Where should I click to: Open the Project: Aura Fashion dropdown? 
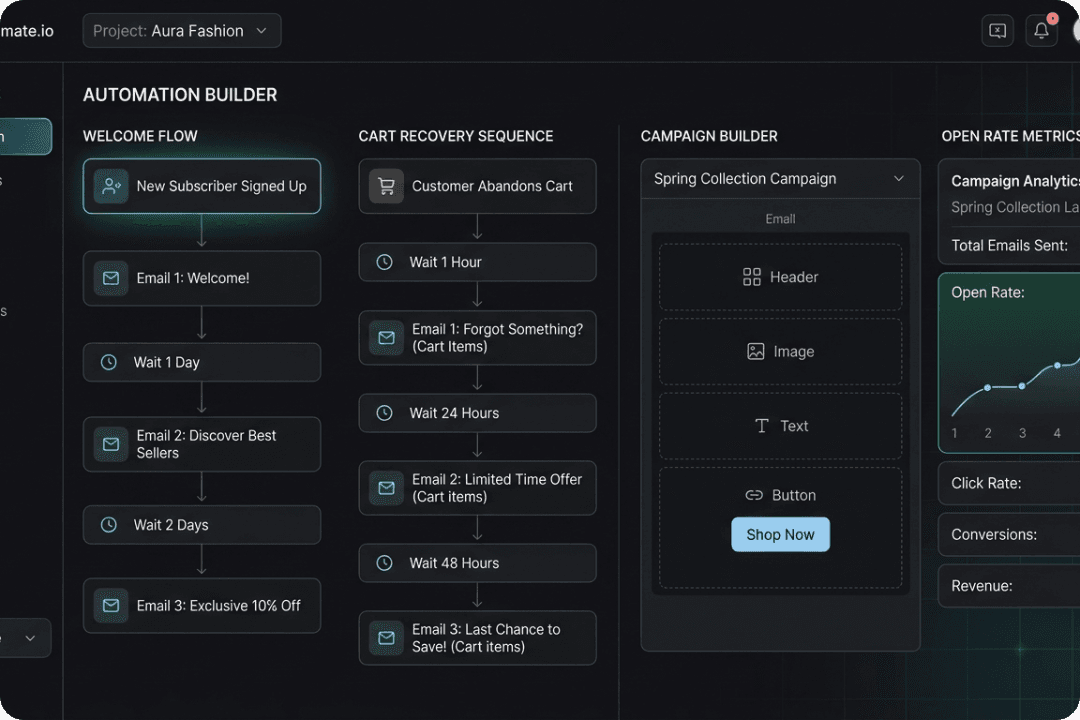coord(182,31)
